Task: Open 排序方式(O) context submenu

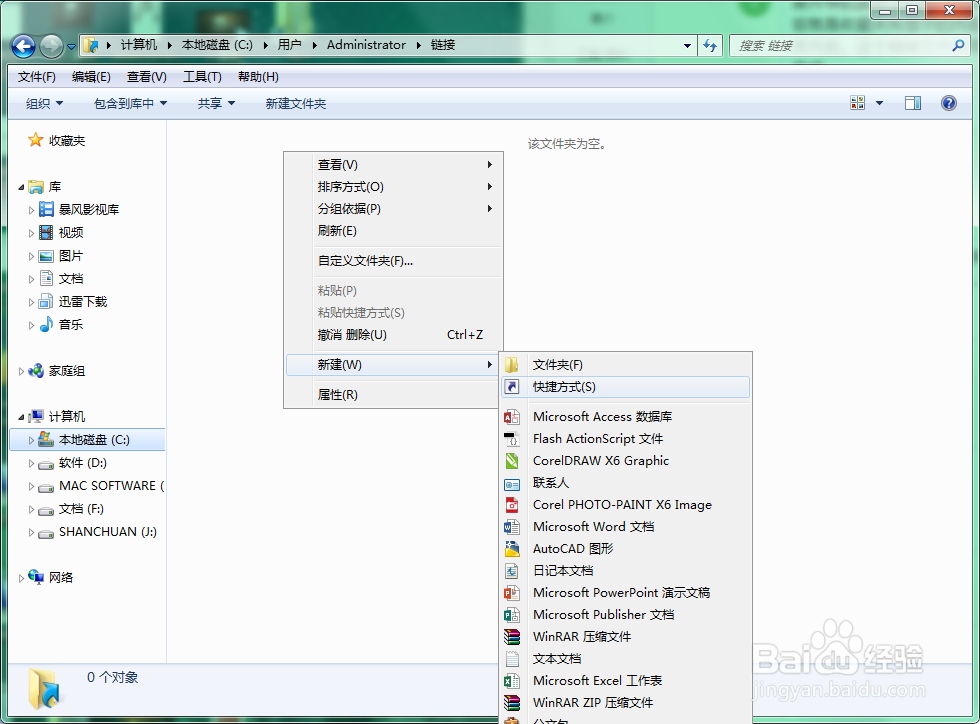Action: coord(394,186)
